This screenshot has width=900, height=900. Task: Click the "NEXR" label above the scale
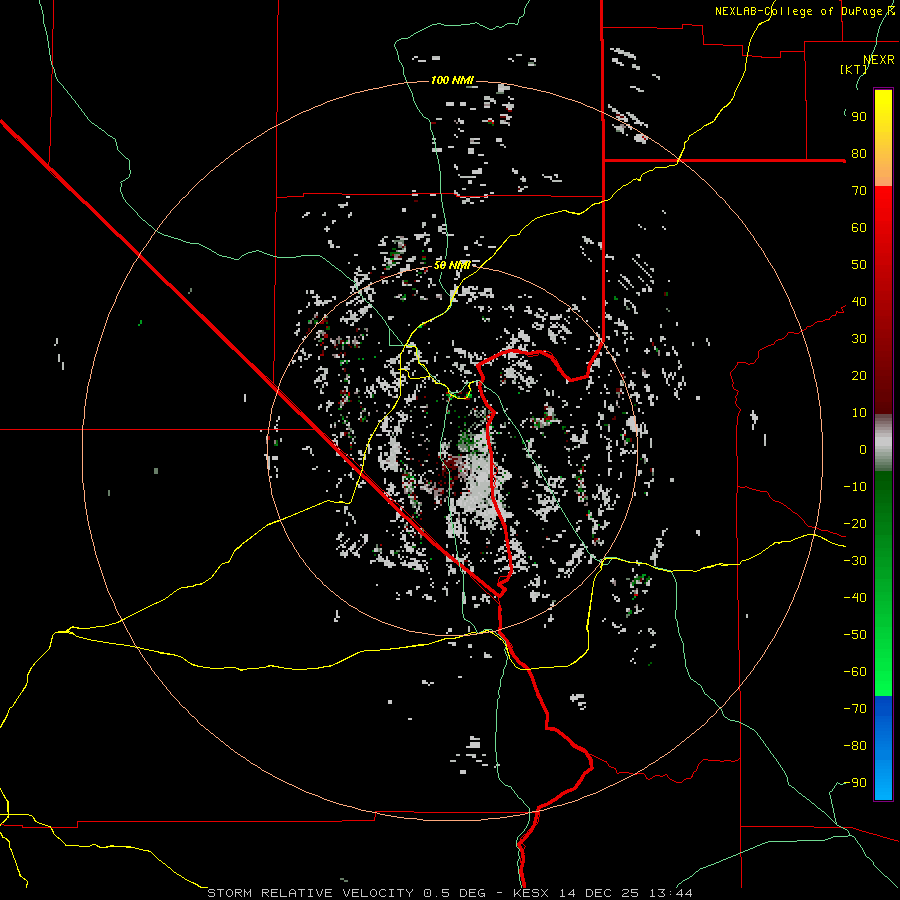click(x=879, y=60)
